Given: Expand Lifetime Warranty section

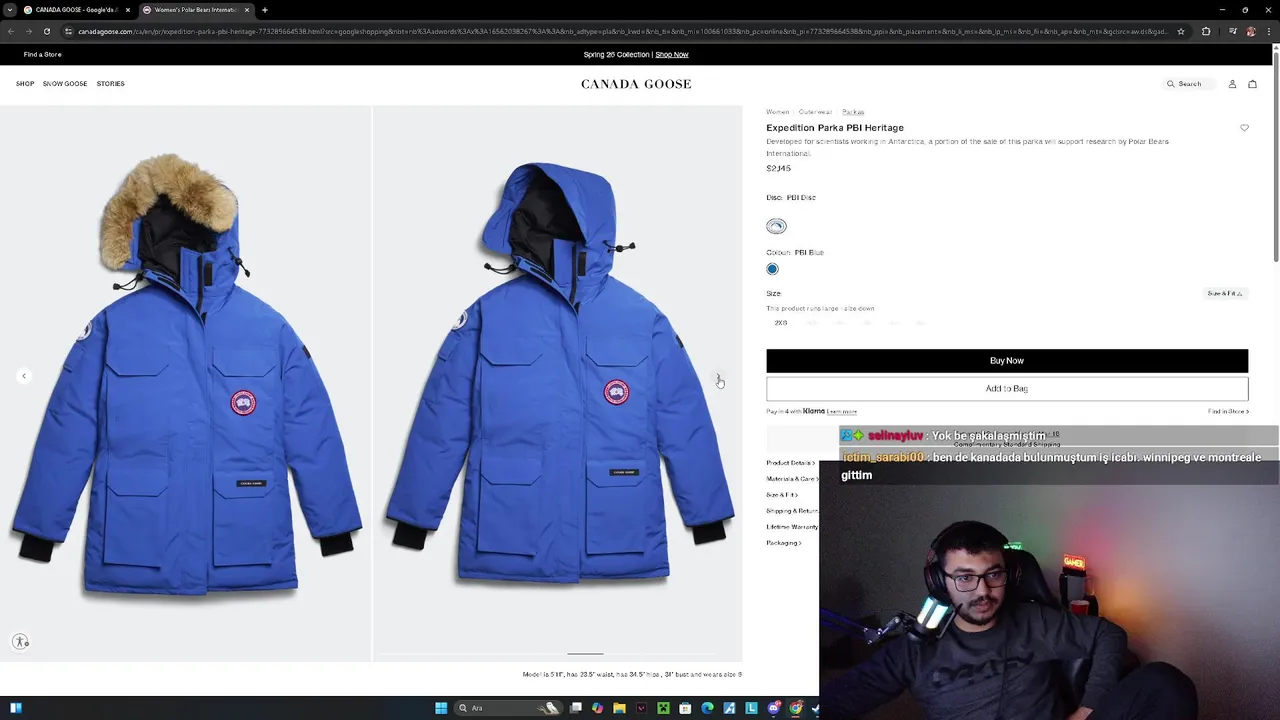Looking at the screenshot, I should click(x=792, y=527).
